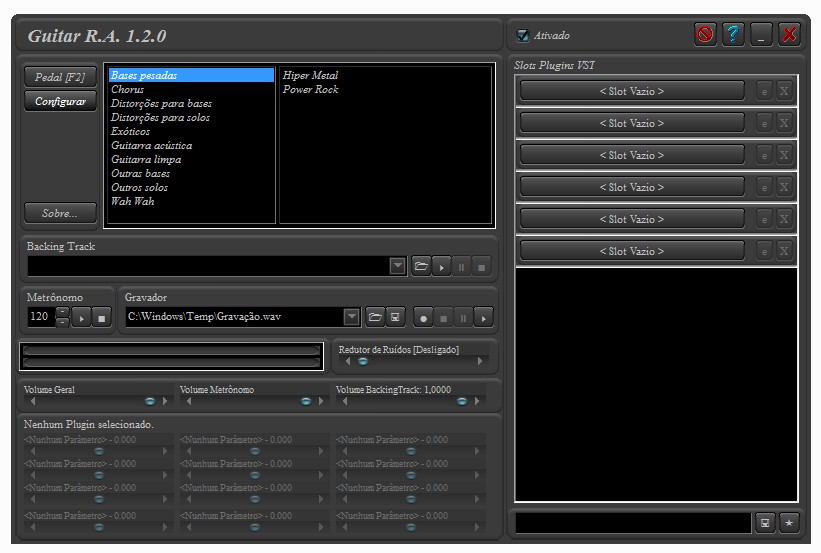821x553 pixels.
Task: Select the Exóticos category
Action: click(191, 131)
